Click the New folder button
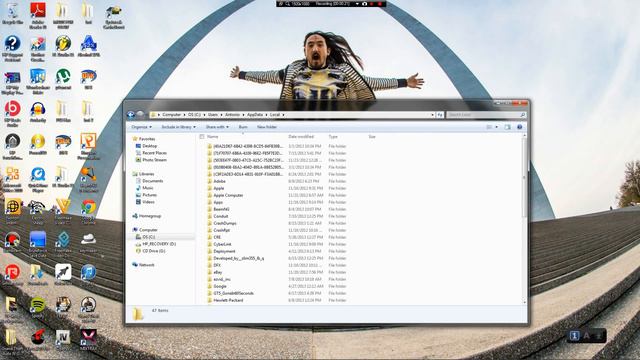 point(267,127)
